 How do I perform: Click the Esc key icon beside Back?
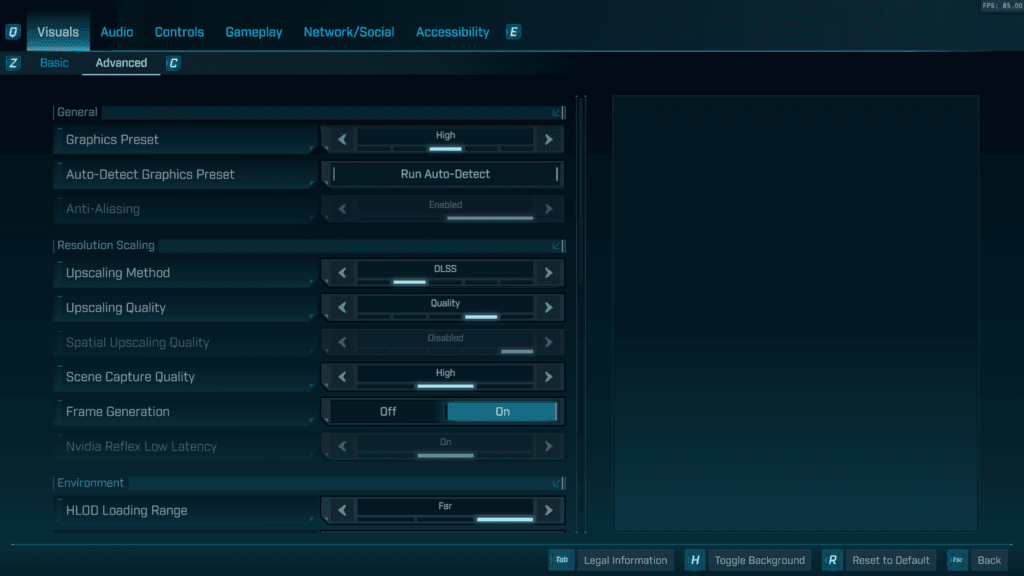tap(958, 560)
